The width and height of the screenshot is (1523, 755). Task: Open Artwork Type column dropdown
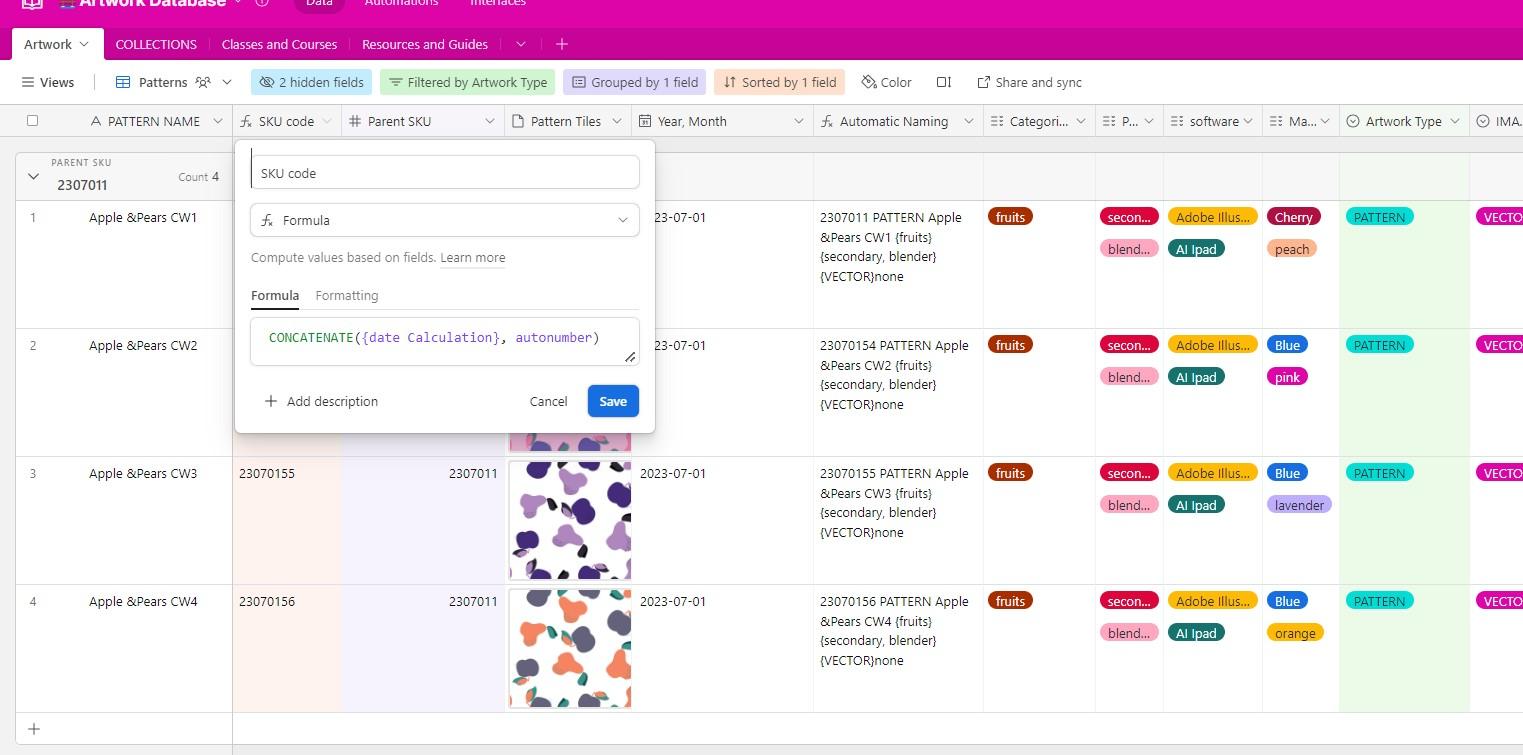coord(1454,121)
